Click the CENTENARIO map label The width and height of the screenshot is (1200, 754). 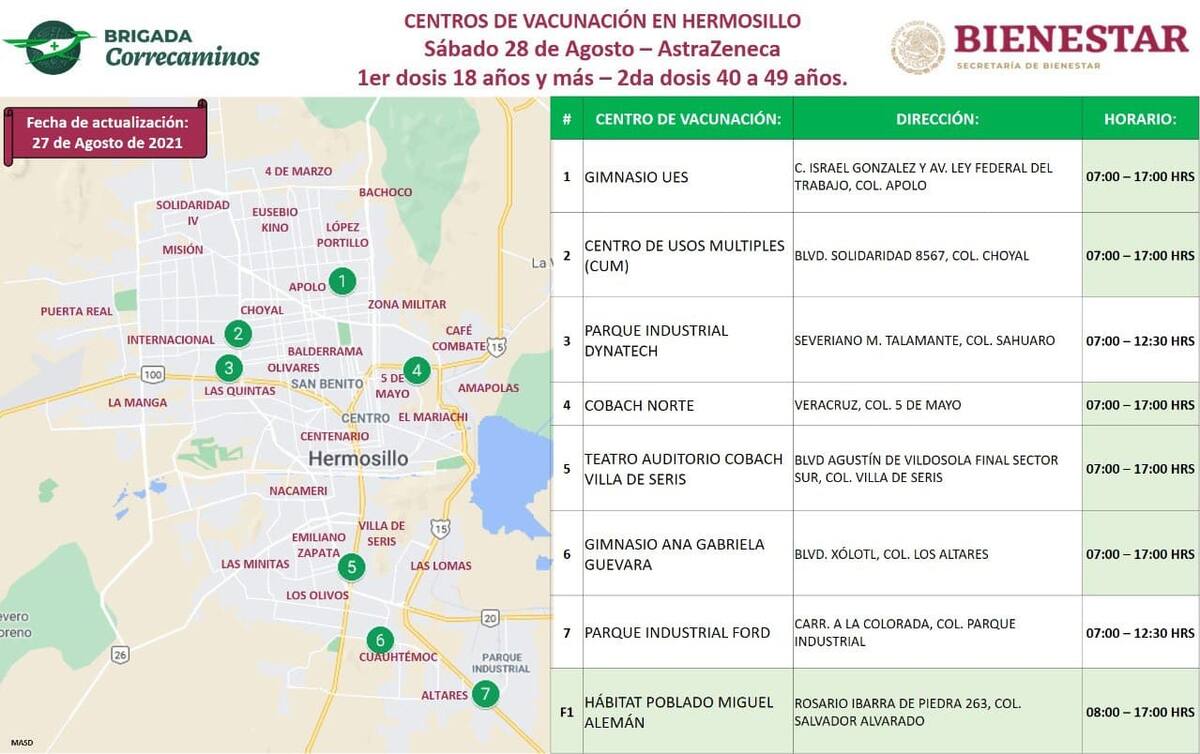tap(335, 436)
